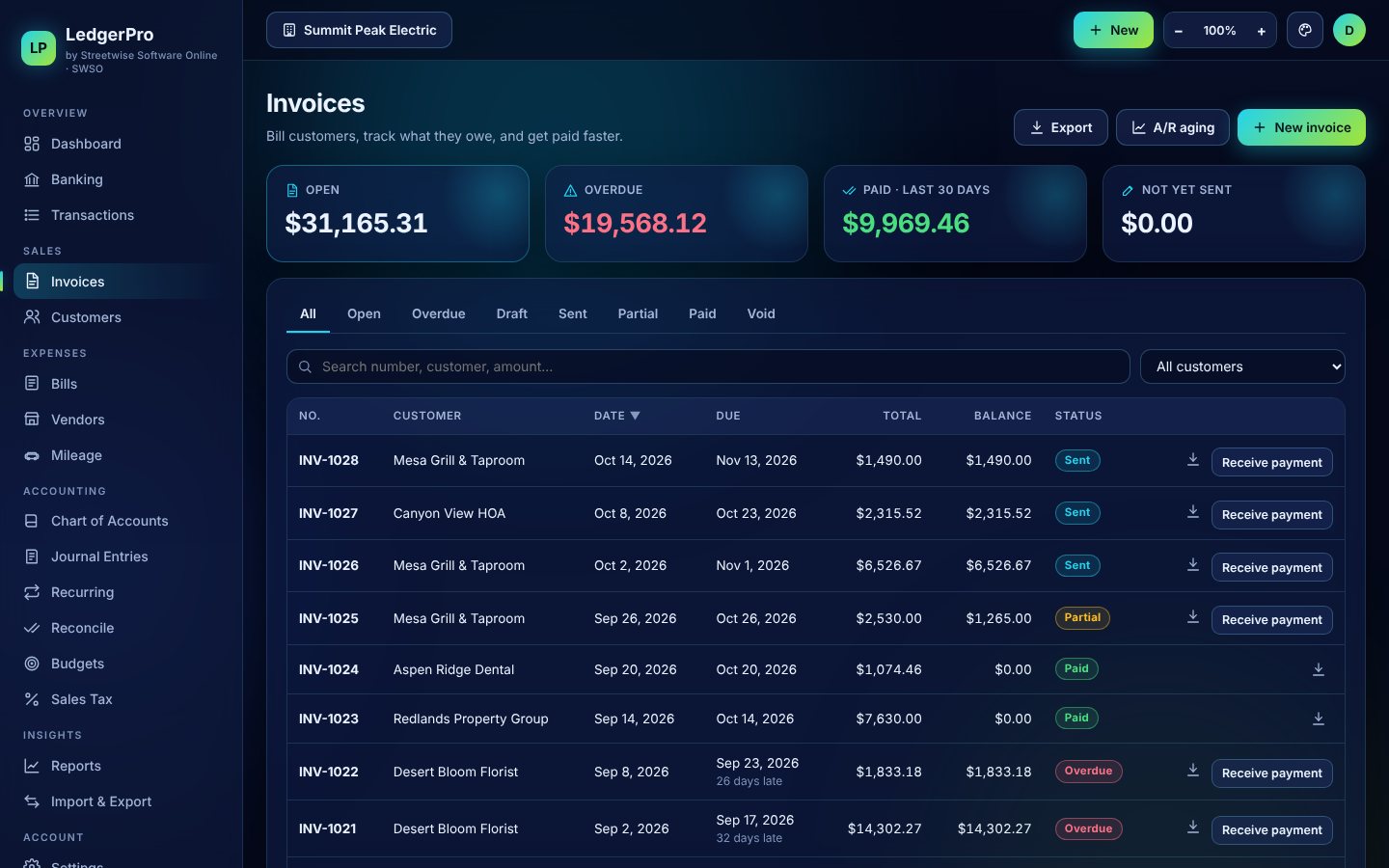Viewport: 1389px width, 868px height.
Task: Open the Open $31,165.31 summary card
Action: 397,213
